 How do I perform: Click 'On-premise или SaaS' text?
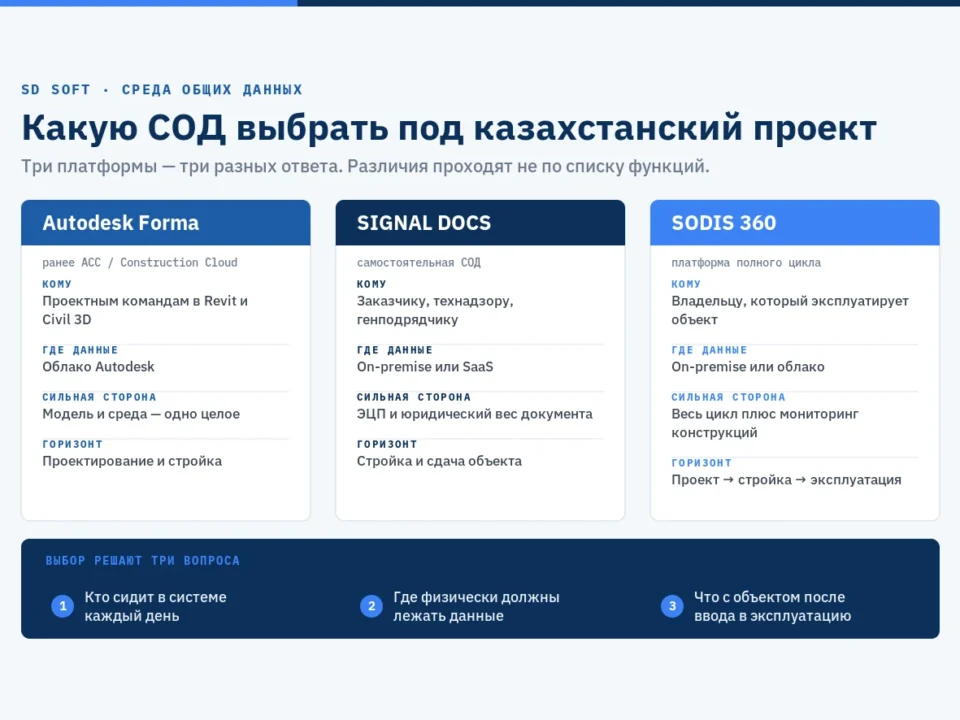click(425, 367)
